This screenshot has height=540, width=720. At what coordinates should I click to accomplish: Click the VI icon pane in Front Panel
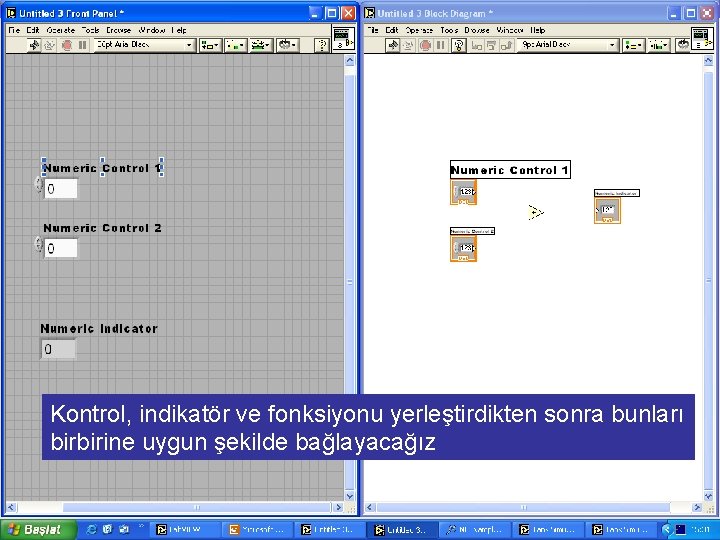[x=343, y=38]
